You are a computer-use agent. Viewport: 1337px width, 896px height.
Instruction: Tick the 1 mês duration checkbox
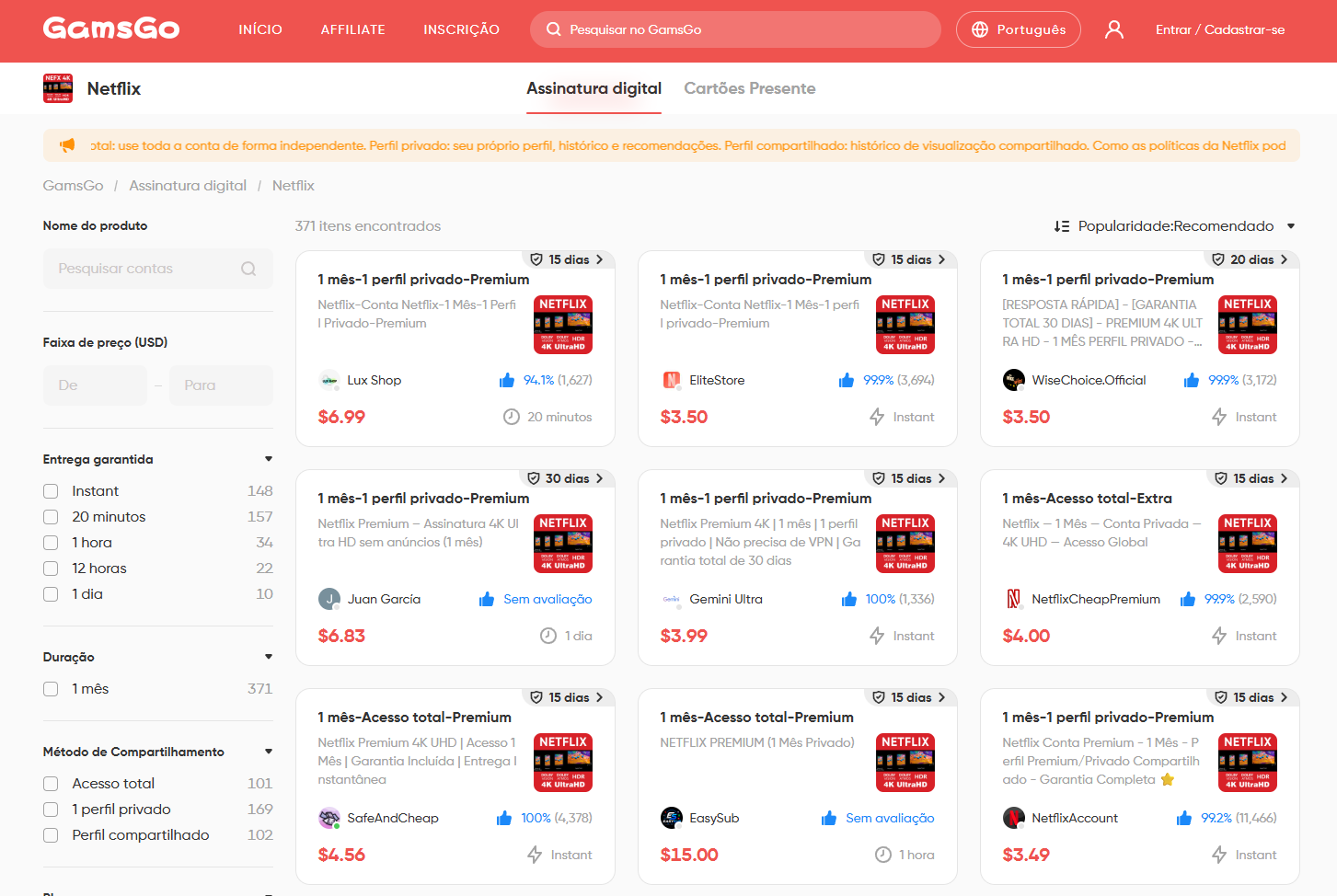[51, 689]
